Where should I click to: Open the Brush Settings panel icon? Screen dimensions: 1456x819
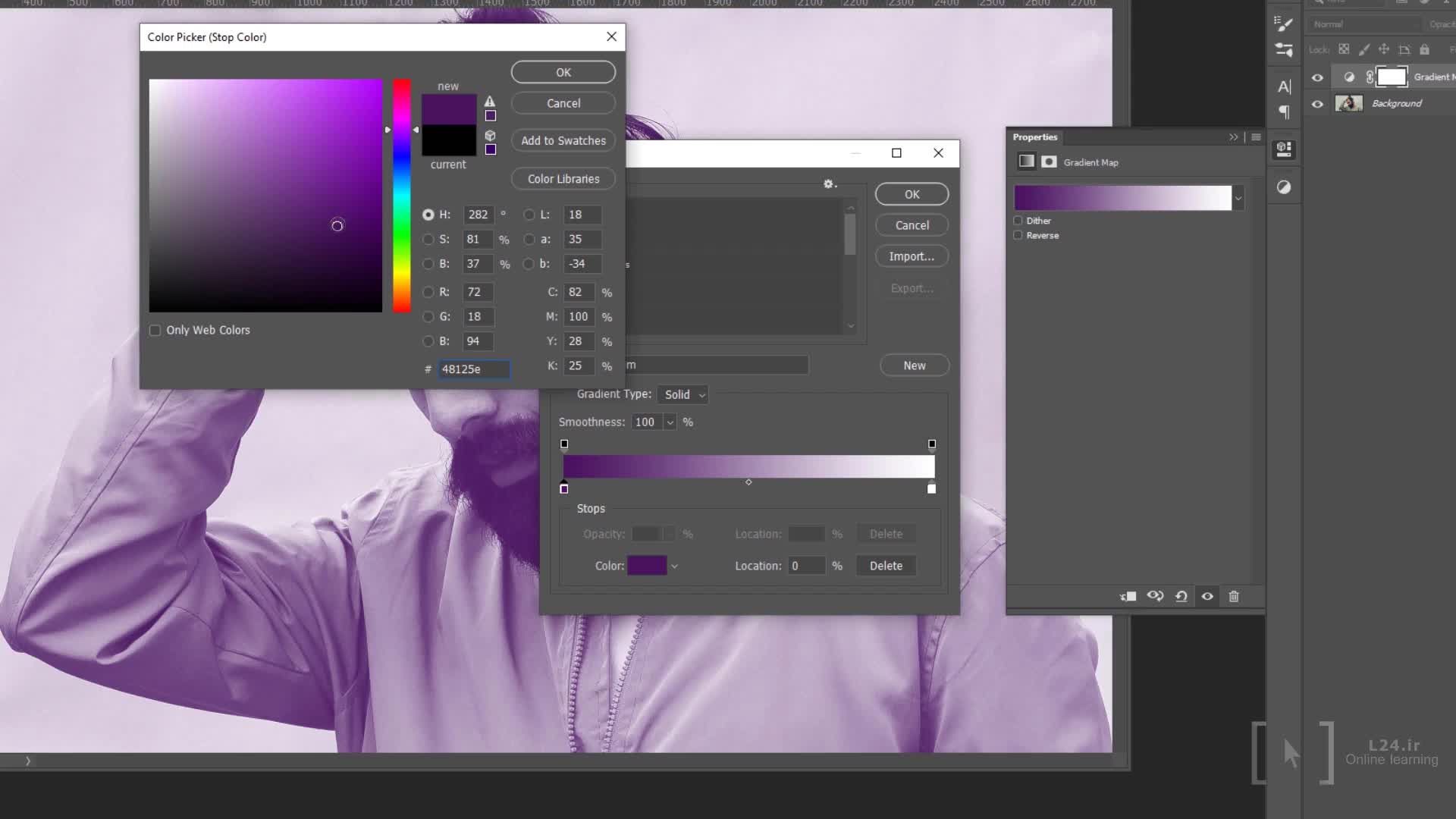pos(1283,24)
